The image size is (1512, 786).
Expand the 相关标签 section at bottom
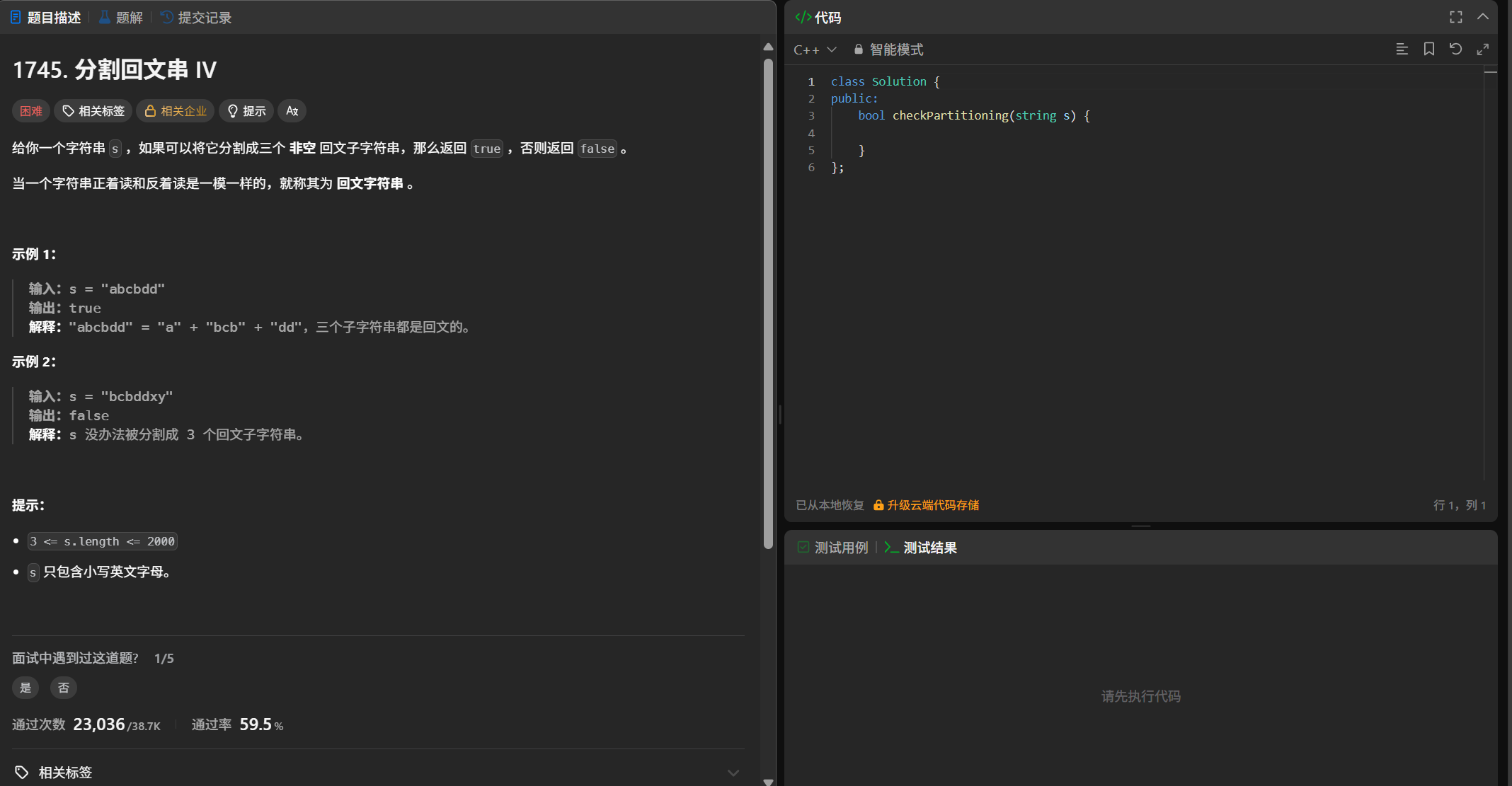point(733,773)
